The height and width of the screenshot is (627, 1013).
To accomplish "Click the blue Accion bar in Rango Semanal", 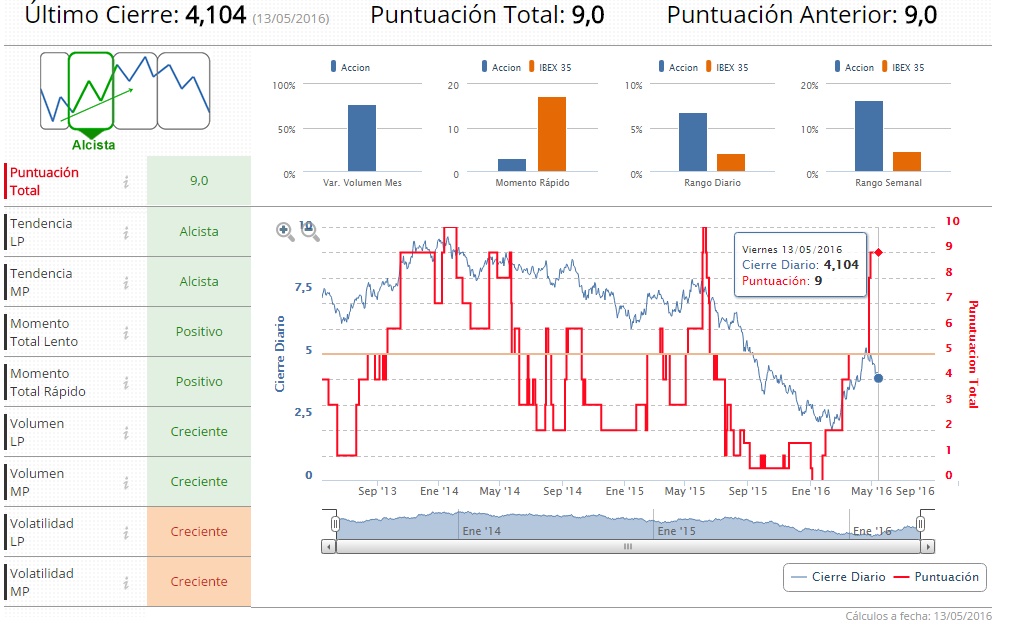I will tap(869, 136).
